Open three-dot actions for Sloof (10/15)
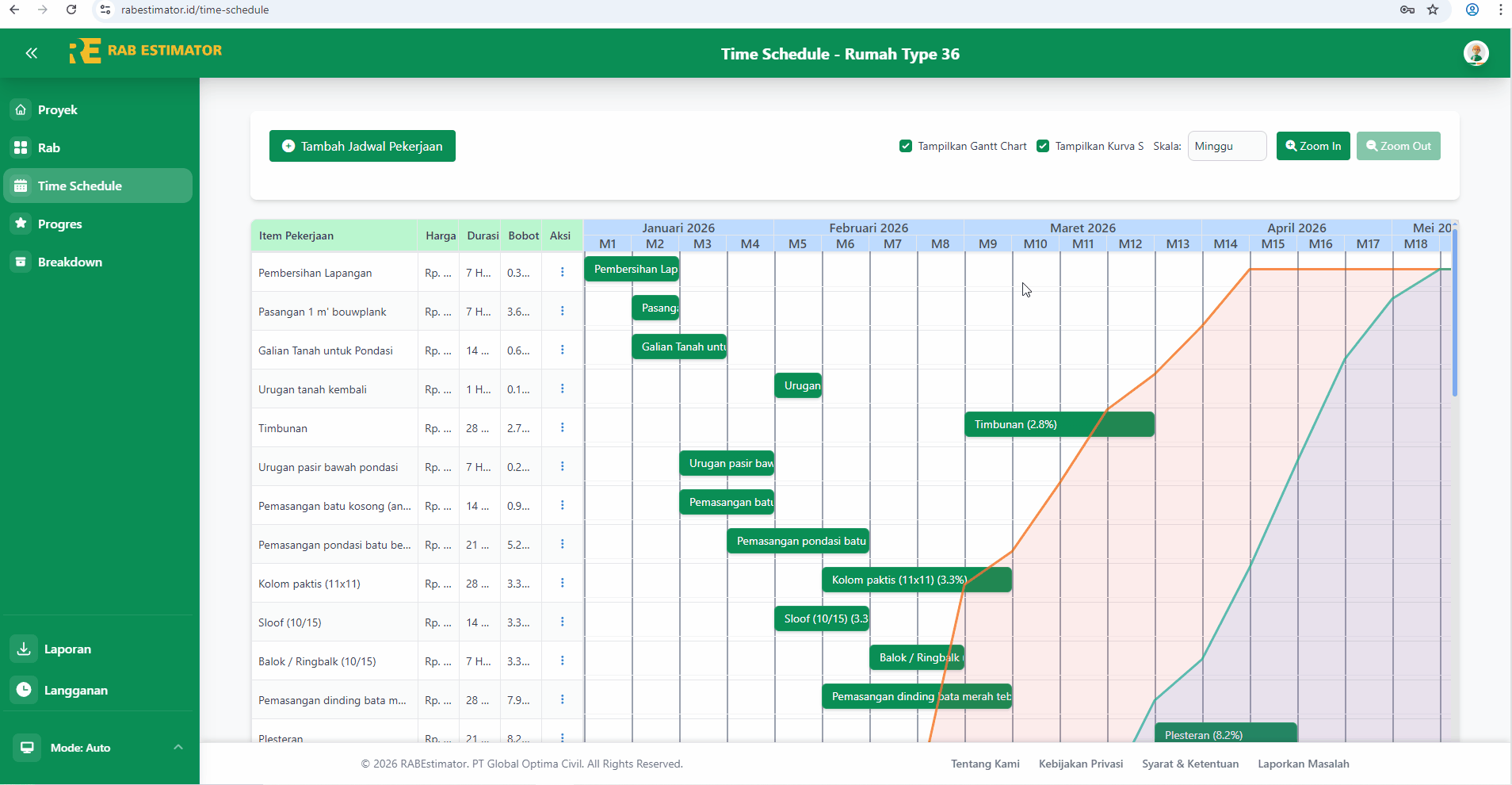 click(562, 622)
